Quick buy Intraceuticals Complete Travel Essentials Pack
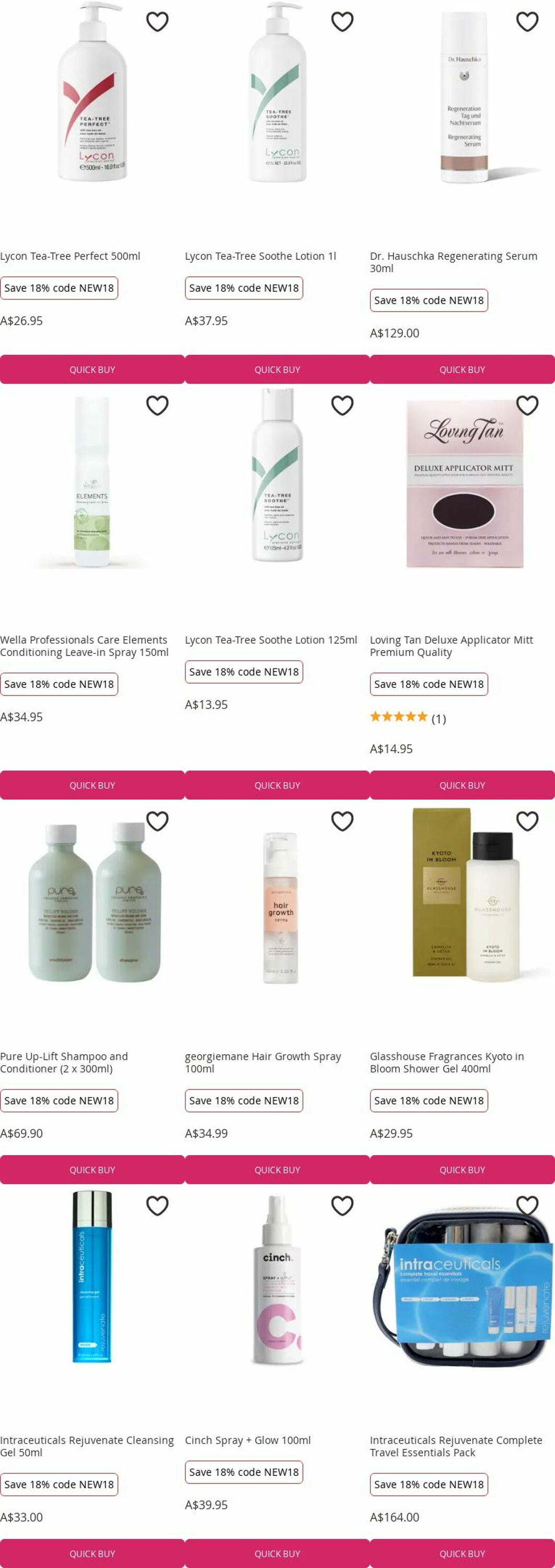Viewport: 555px width, 1568px height. click(x=462, y=1553)
